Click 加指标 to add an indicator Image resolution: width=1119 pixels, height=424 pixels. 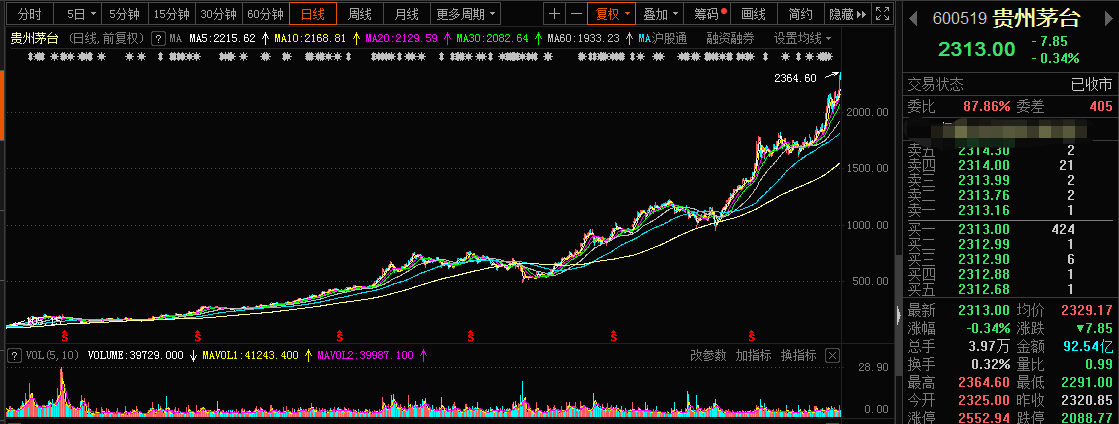pos(754,355)
